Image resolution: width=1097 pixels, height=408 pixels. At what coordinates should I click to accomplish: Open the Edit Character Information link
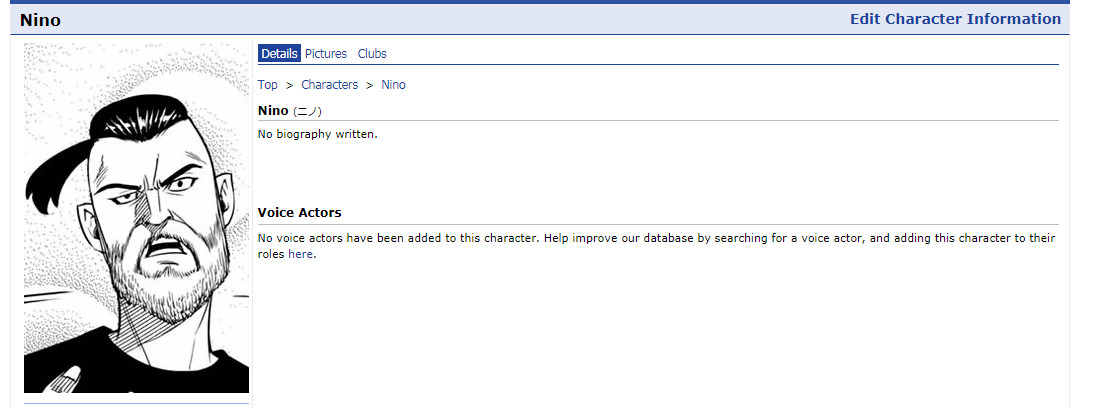tap(955, 19)
